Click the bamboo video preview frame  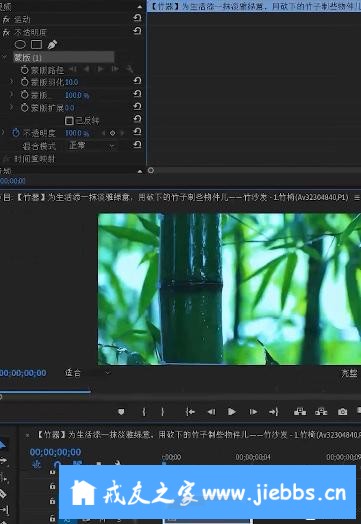(x=229, y=289)
